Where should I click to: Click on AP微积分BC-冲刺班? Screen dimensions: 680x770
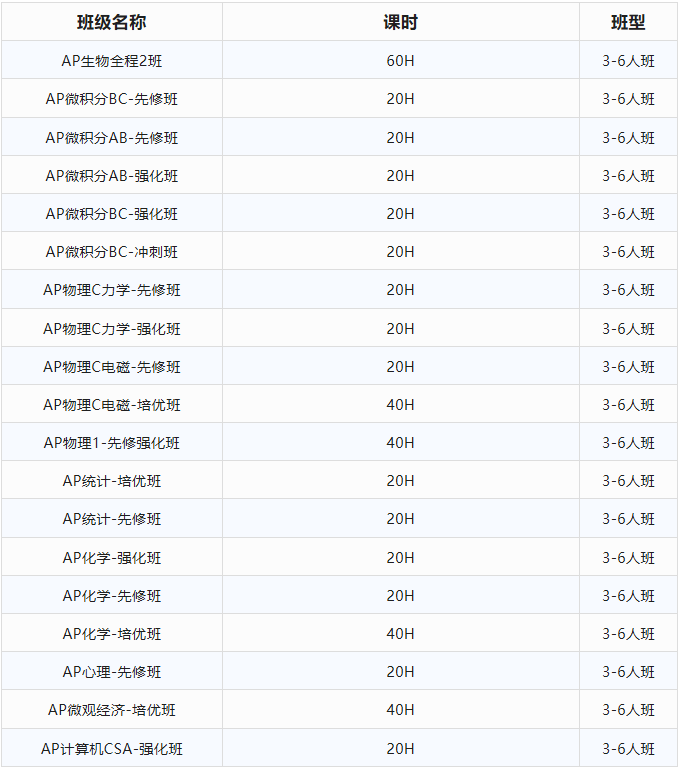tap(112, 251)
